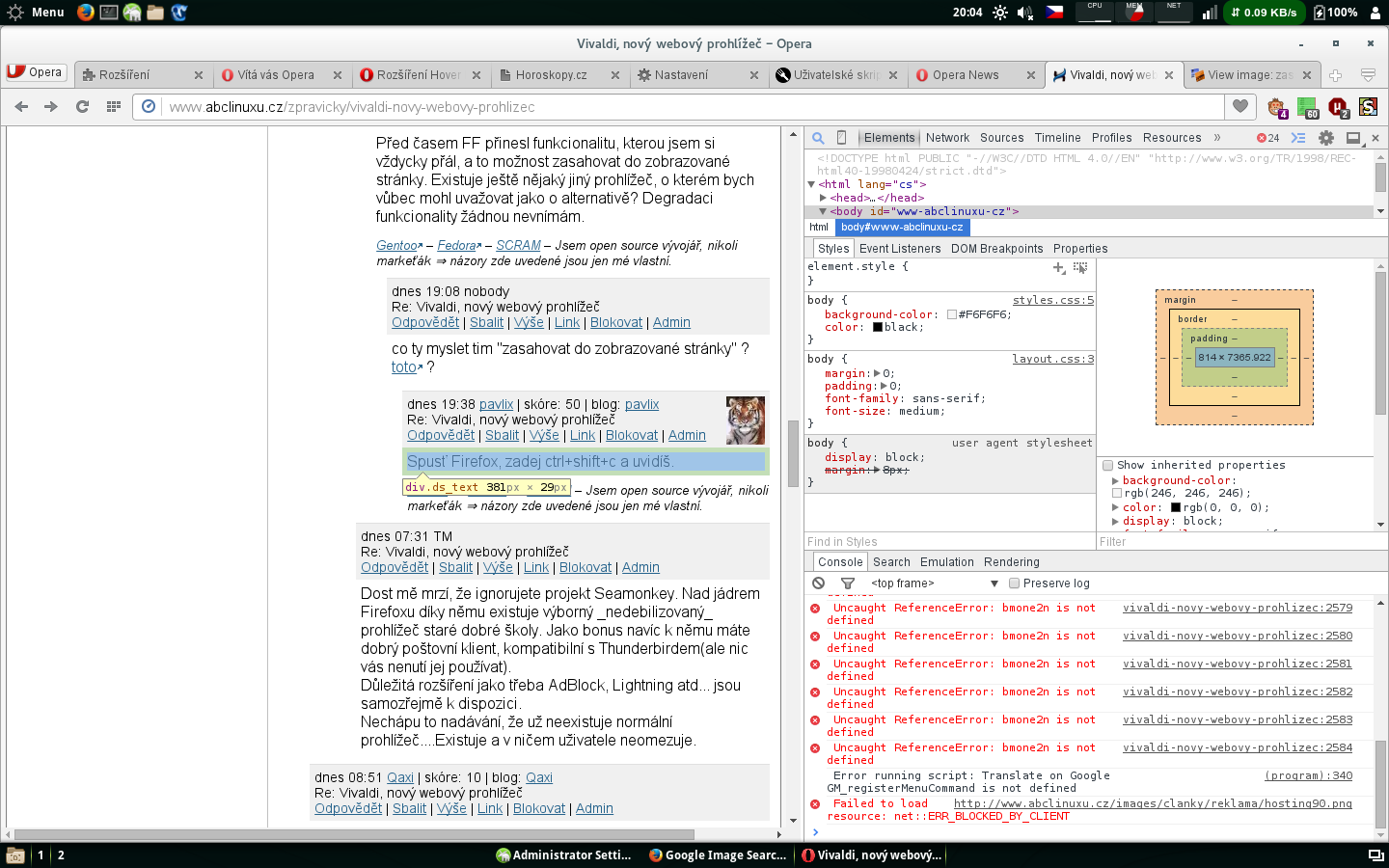The width and height of the screenshot is (1389, 868).
Task: Clear the console log
Action: coord(818,583)
